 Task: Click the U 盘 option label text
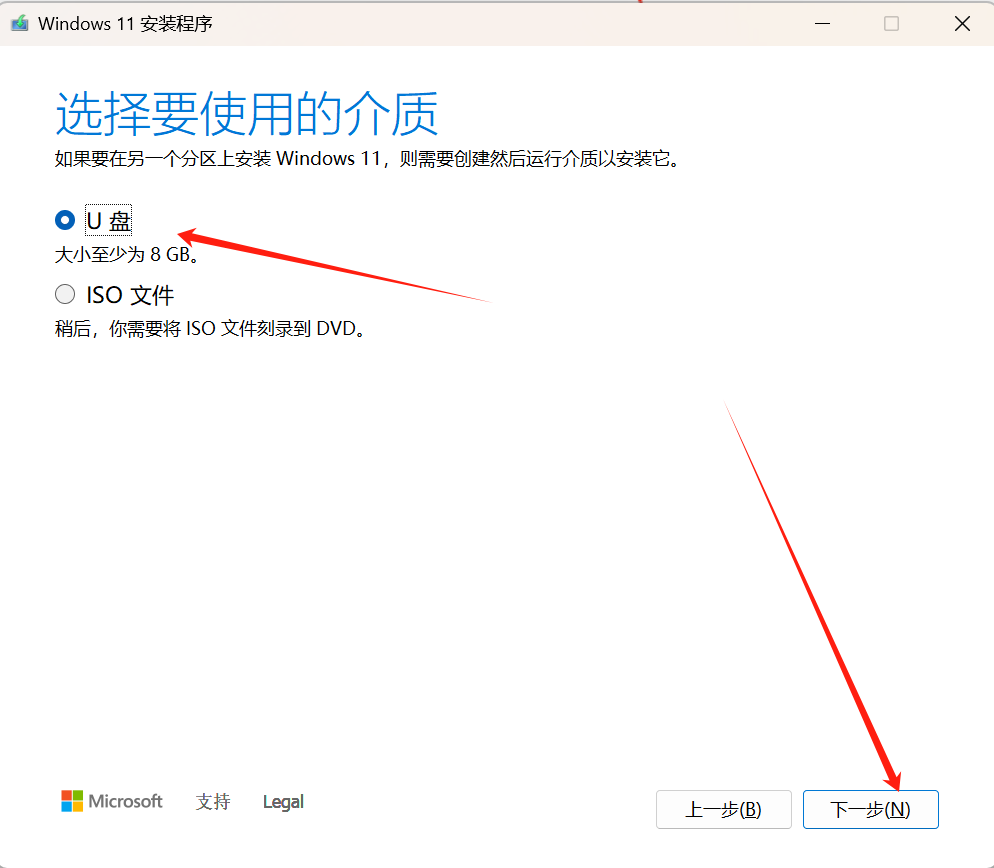[108, 219]
